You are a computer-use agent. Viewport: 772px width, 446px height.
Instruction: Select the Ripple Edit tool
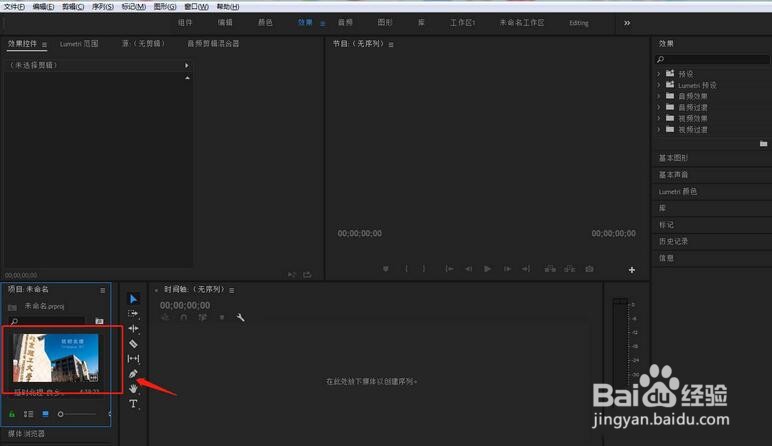pos(133,328)
